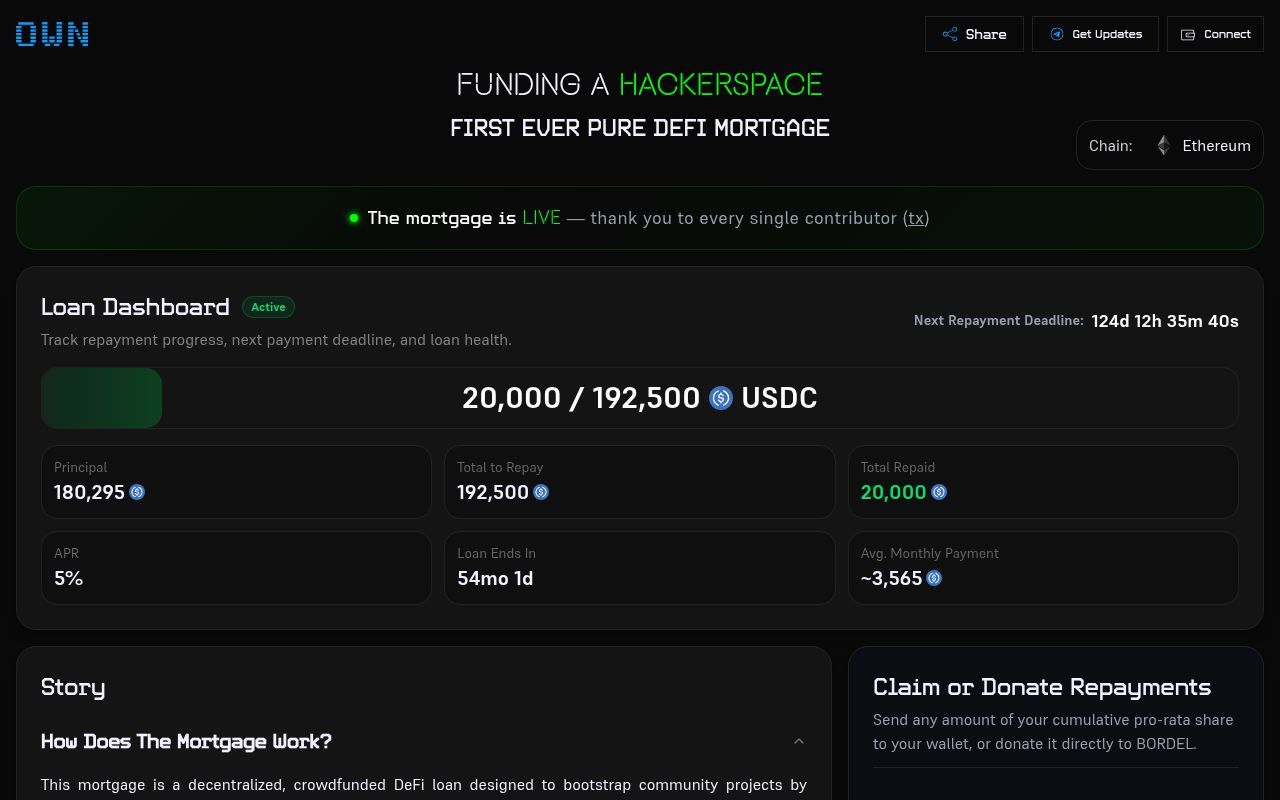Click the Total Repaid 20,000 amount

[x=893, y=492]
